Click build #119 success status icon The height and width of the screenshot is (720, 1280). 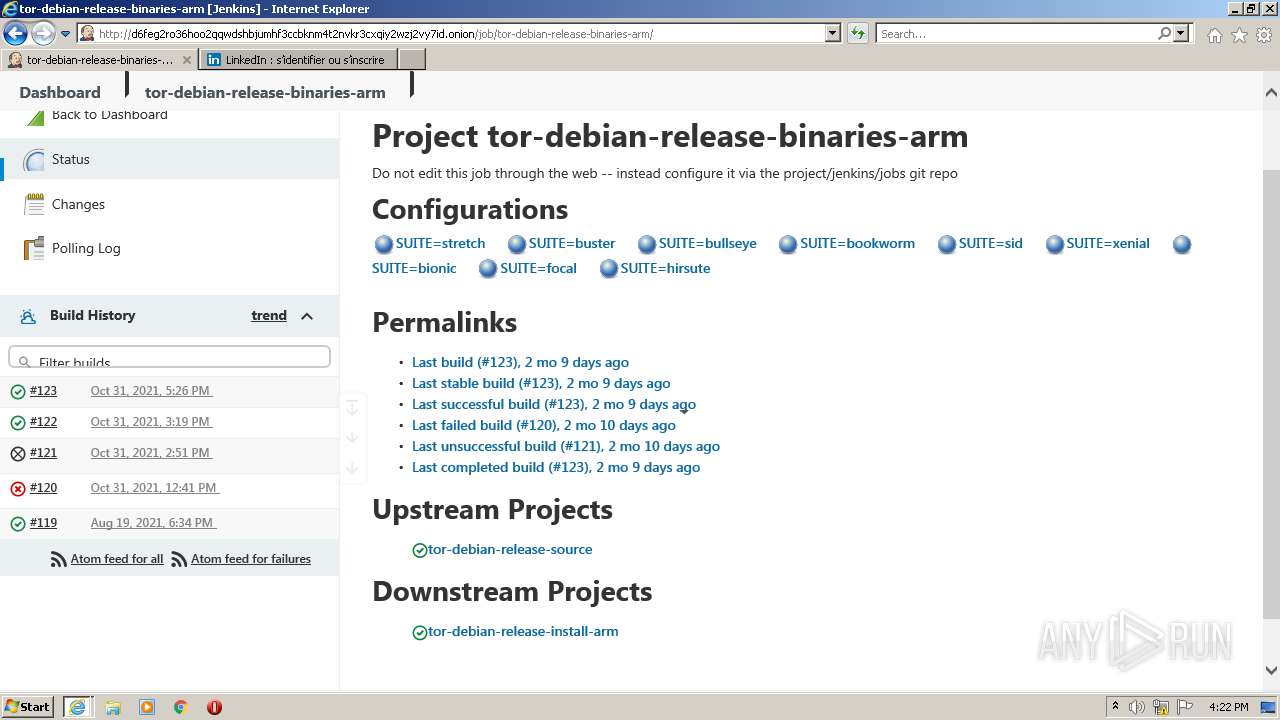[17, 524]
